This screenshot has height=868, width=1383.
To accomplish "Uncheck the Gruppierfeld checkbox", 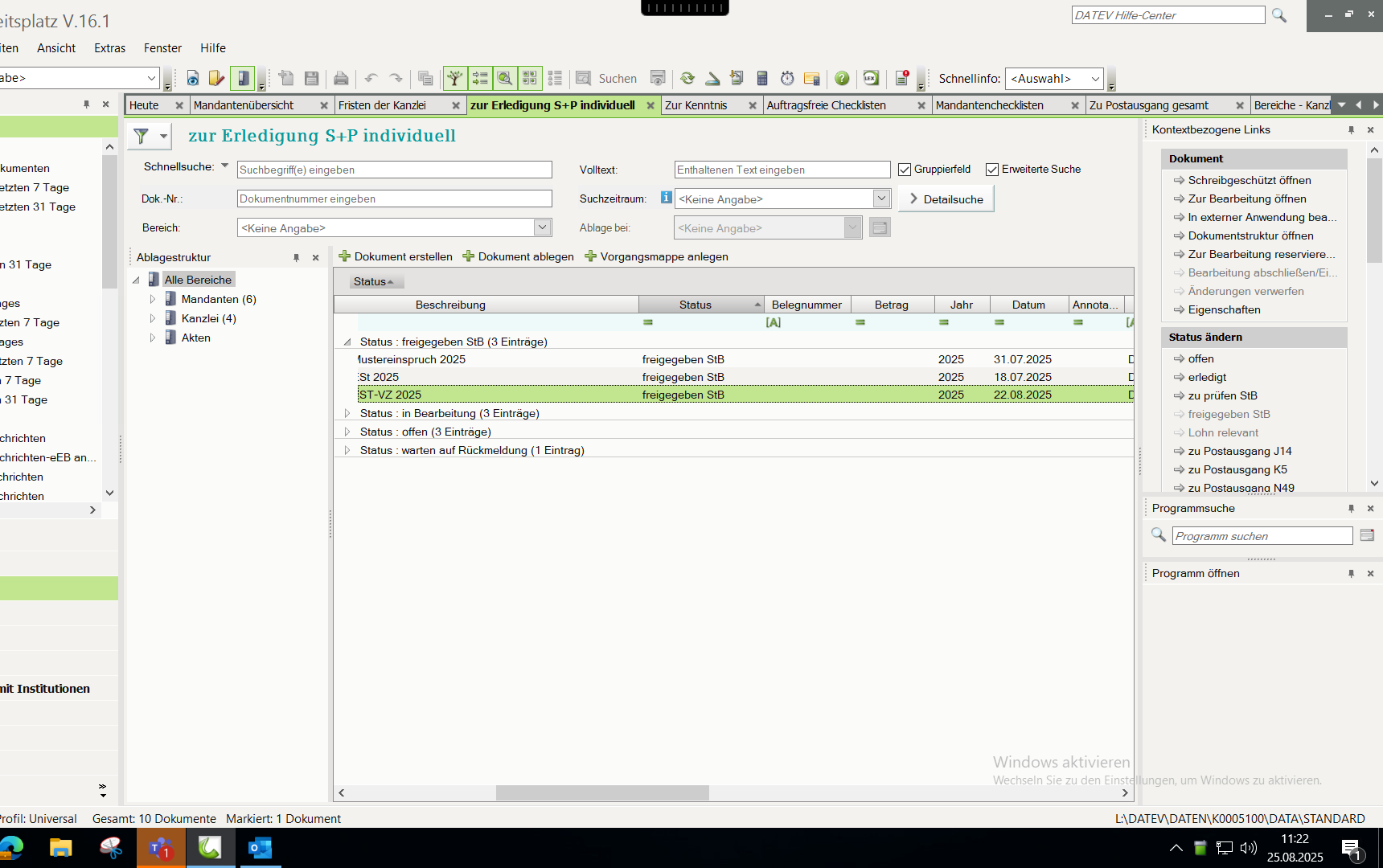I will (x=905, y=170).
